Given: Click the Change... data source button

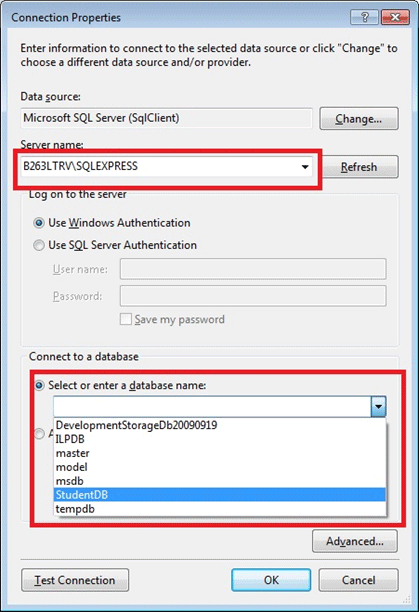Looking at the screenshot, I should 359,119.
